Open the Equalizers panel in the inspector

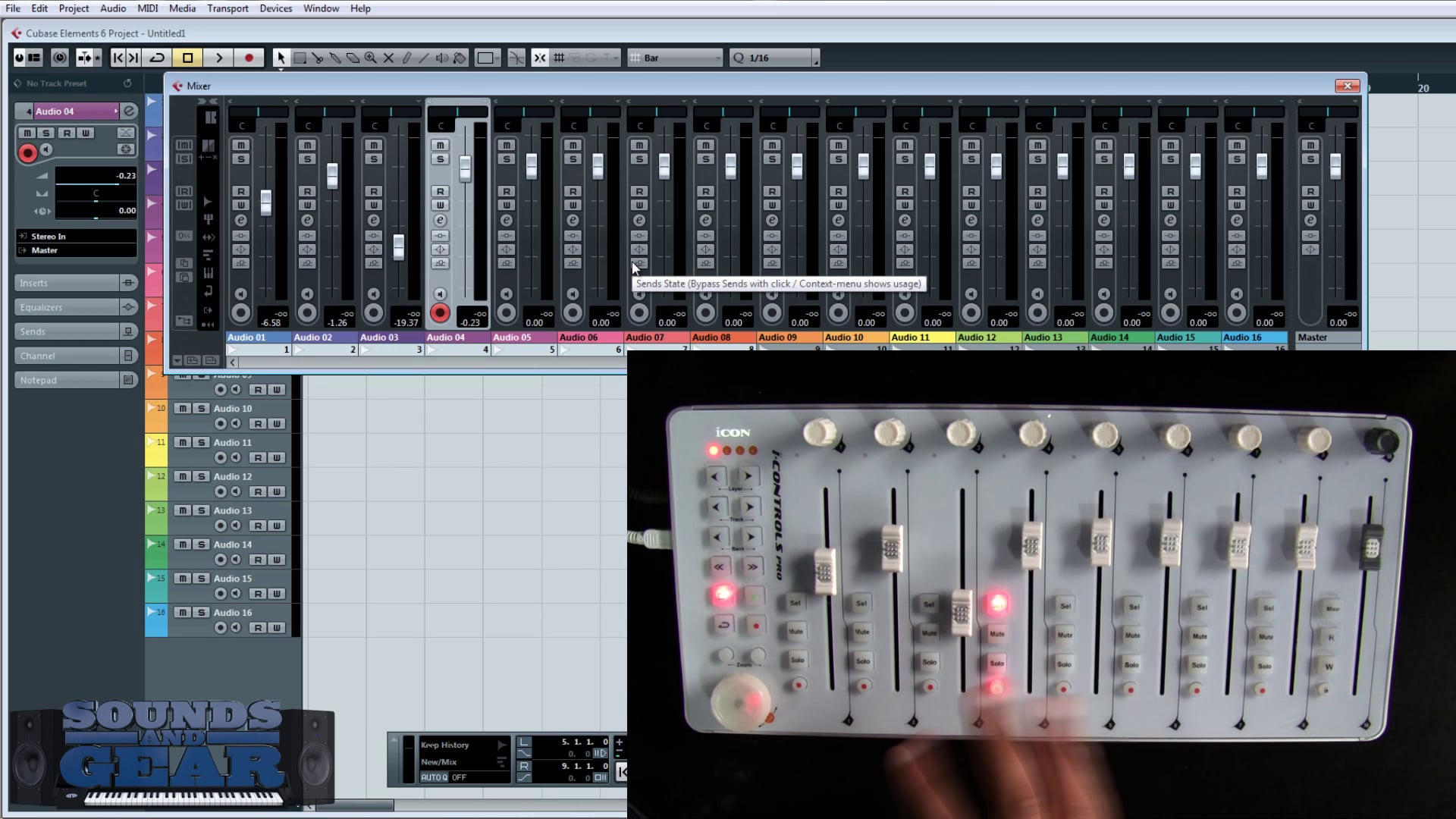(x=67, y=306)
